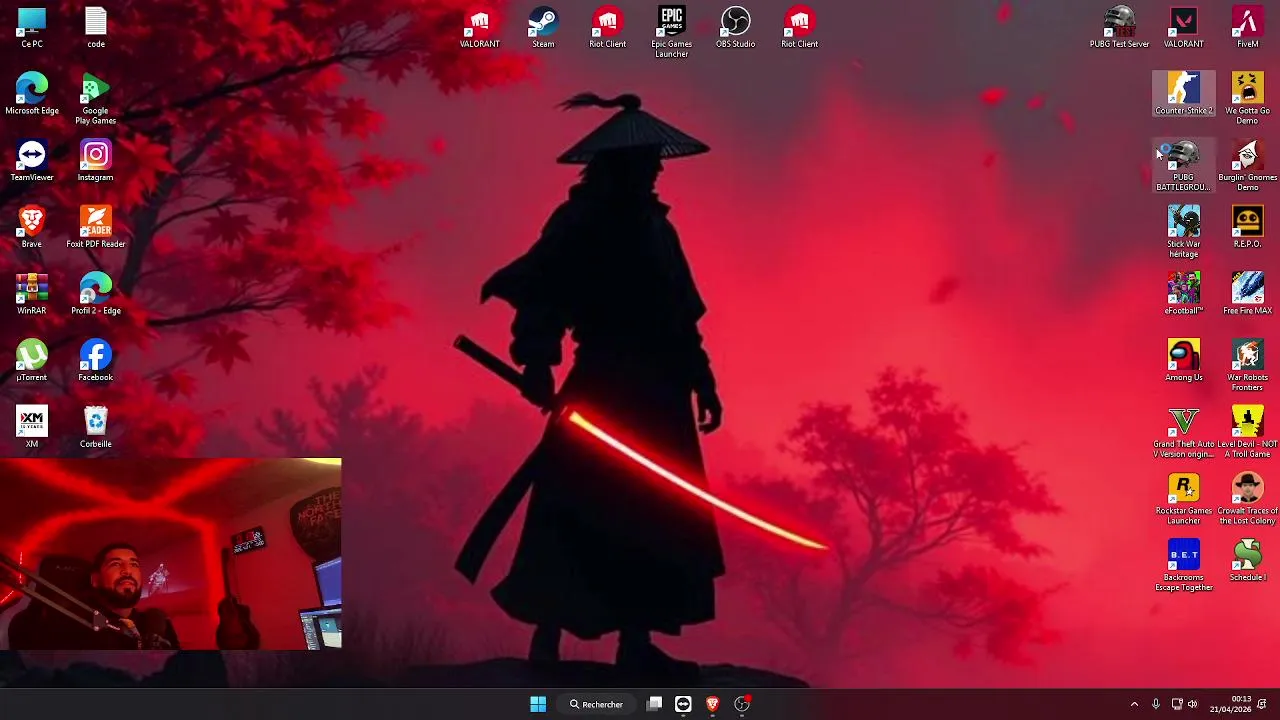The image size is (1280, 720).
Task: Open the notification center icon
Action: pyautogui.click(x=1262, y=704)
